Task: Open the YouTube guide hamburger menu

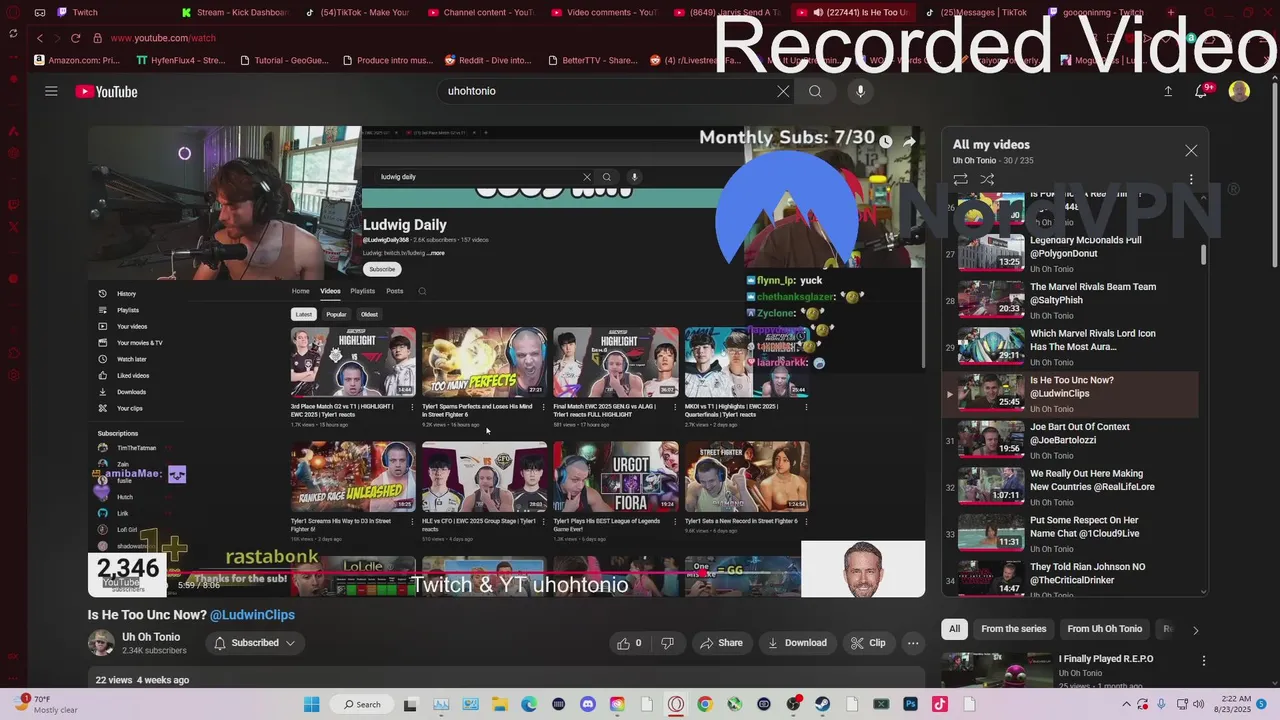Action: click(x=51, y=91)
